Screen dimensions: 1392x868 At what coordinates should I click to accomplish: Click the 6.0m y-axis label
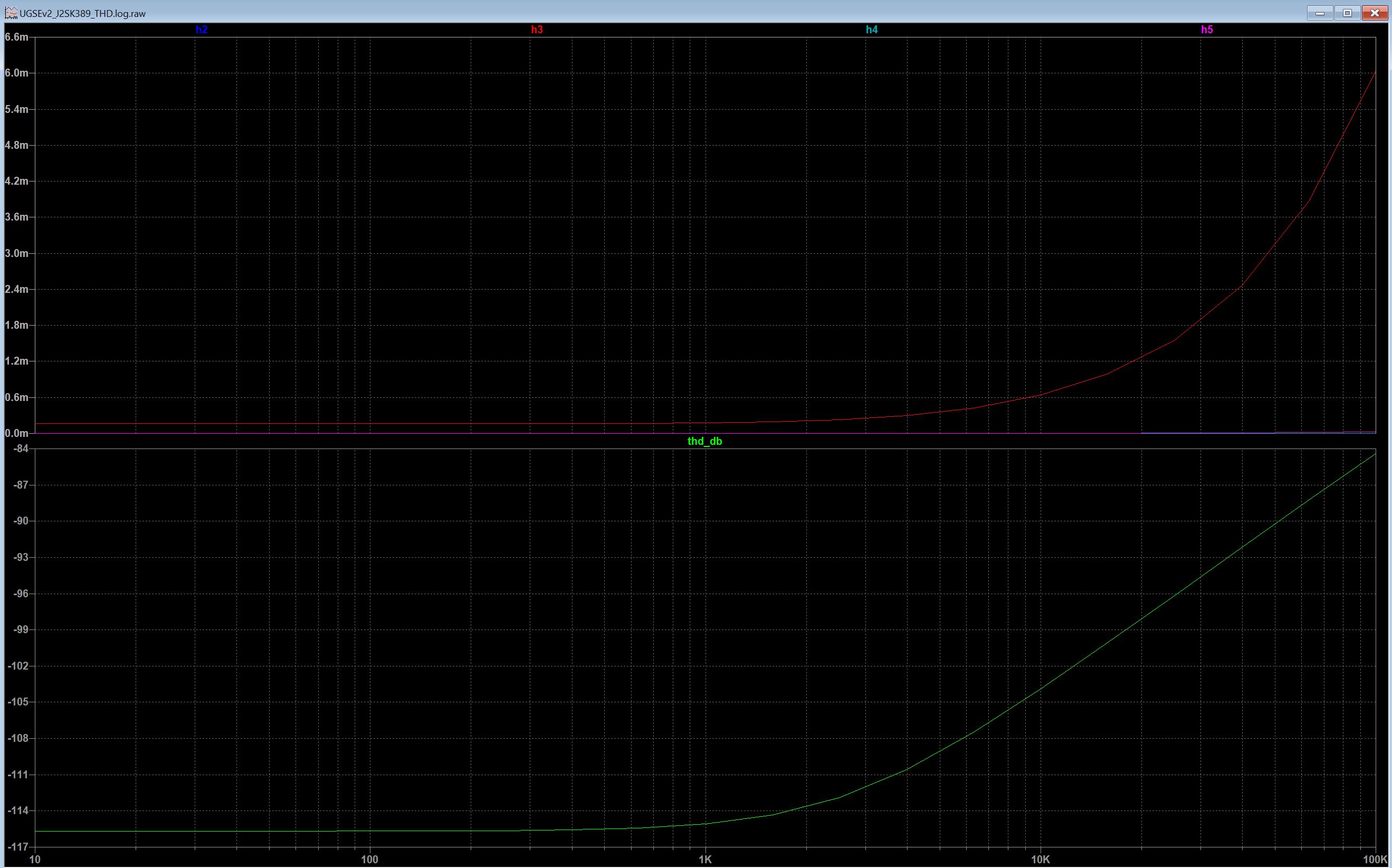pos(16,73)
